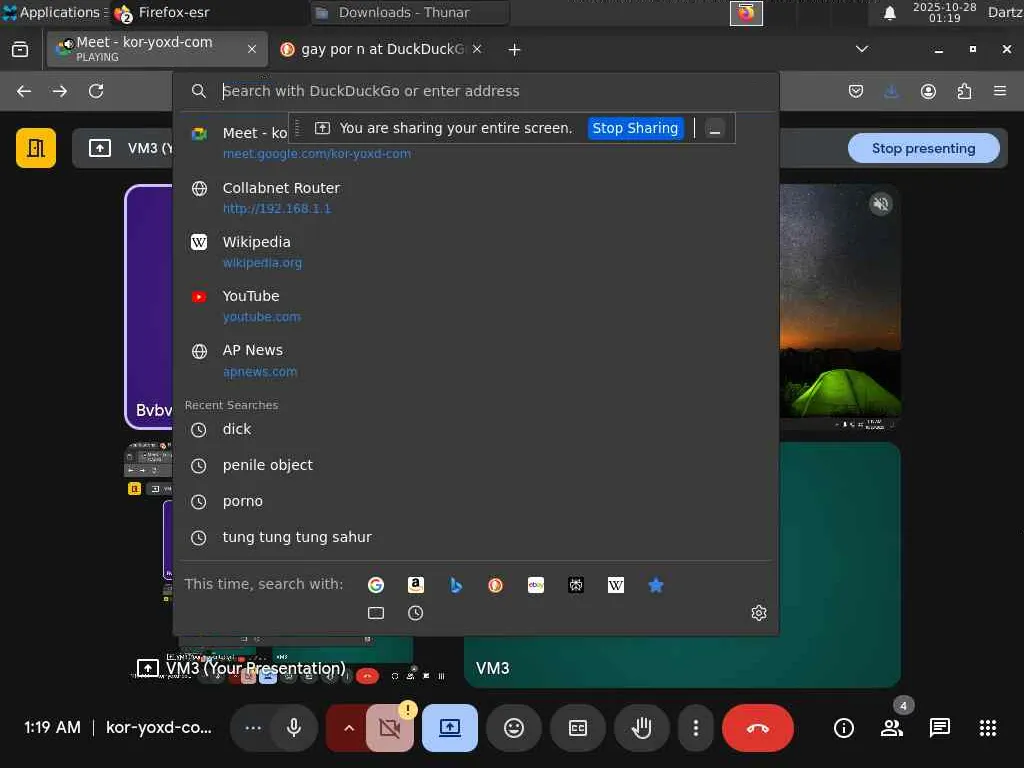Image resolution: width=1024 pixels, height=768 pixels.
Task: Open Meet meeting details info icon
Action: [844, 728]
